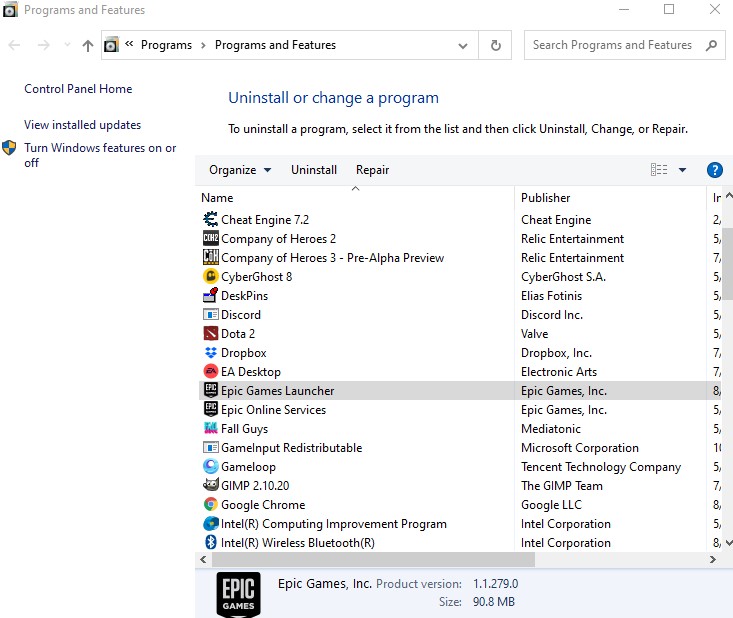This screenshot has width=733, height=618.
Task: Expand the double chevron before Programs
Action: [x=129, y=44]
